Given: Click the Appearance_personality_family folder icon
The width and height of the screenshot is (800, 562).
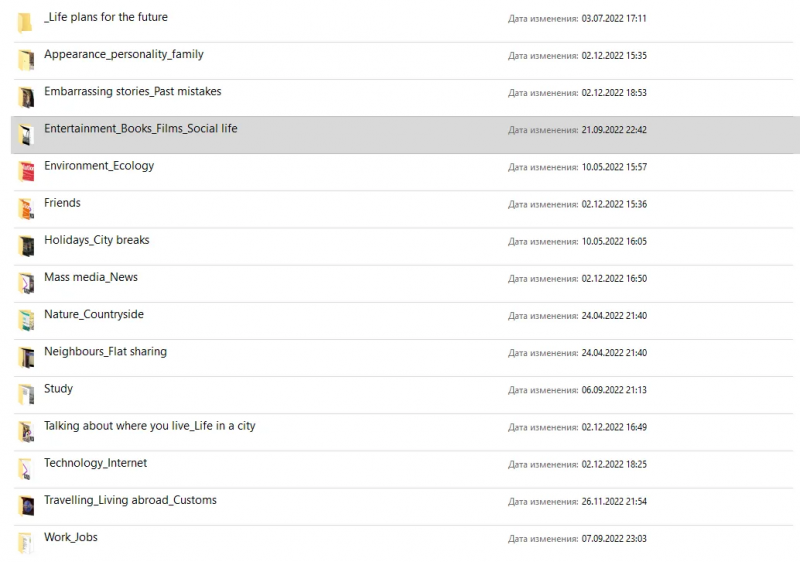Looking at the screenshot, I should click(x=26, y=60).
